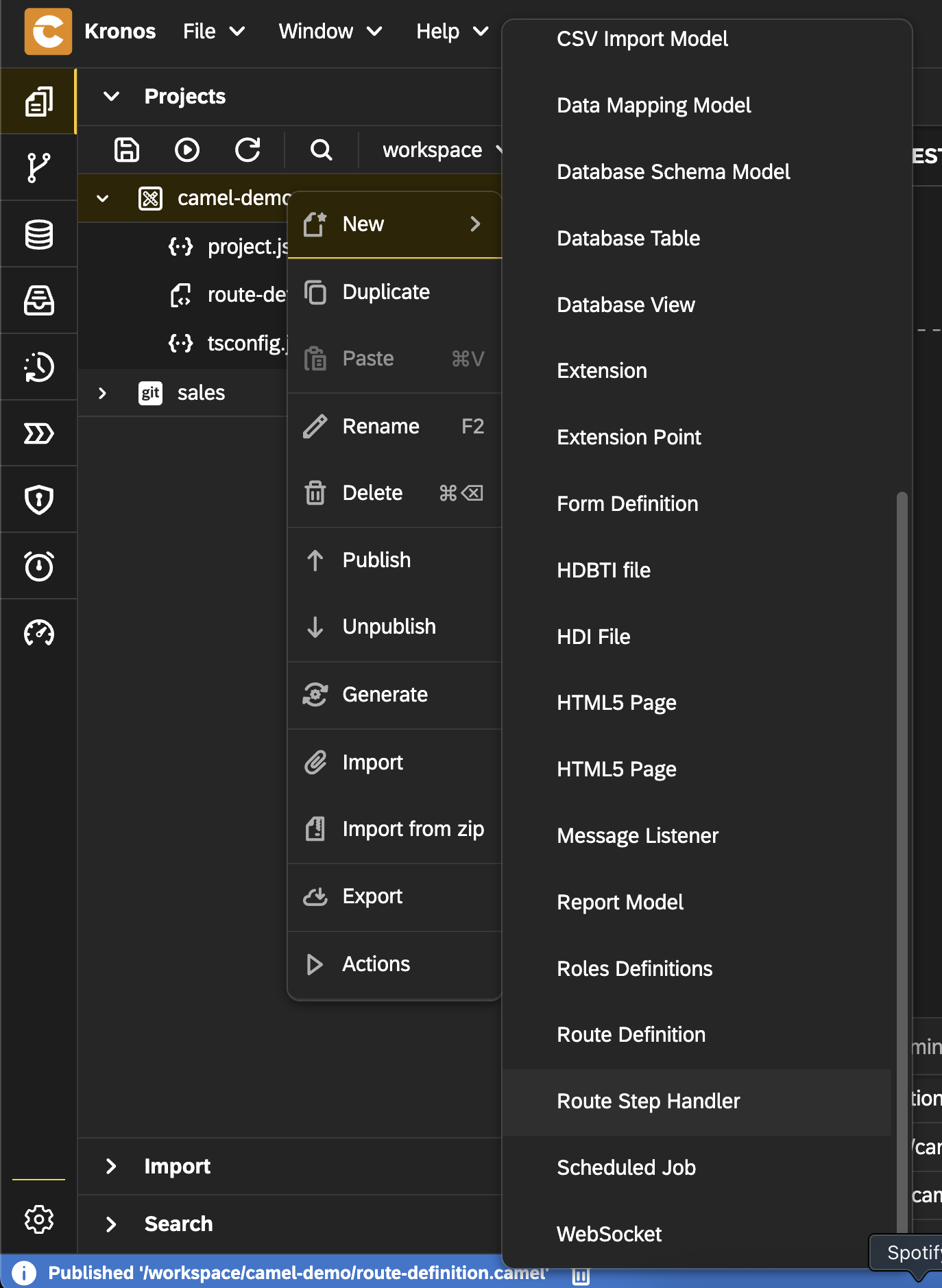The image size is (942, 1288).
Task: Open the inbox drawer sidebar icon
Action: click(38, 300)
